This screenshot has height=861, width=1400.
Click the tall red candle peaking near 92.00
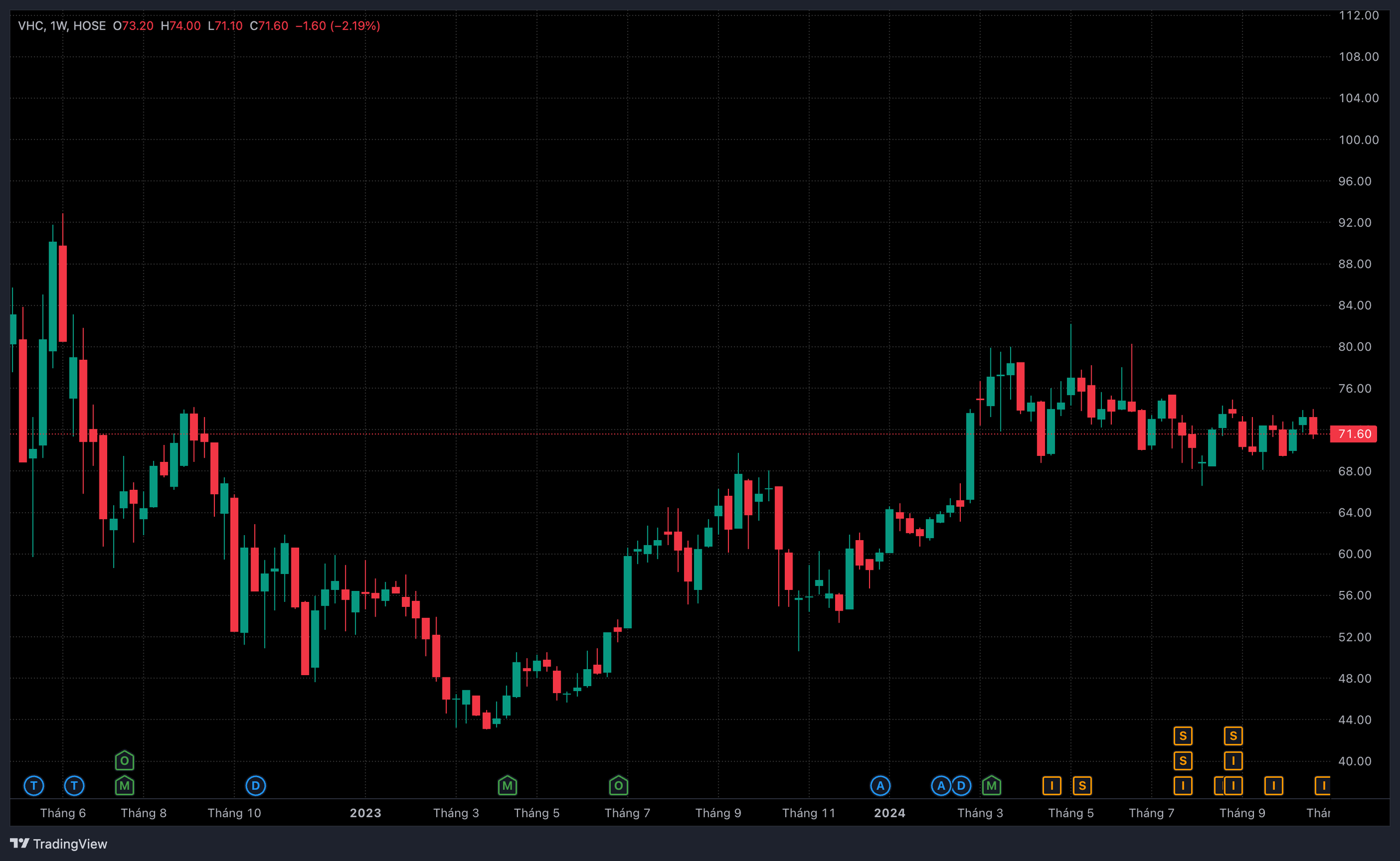tap(63, 293)
